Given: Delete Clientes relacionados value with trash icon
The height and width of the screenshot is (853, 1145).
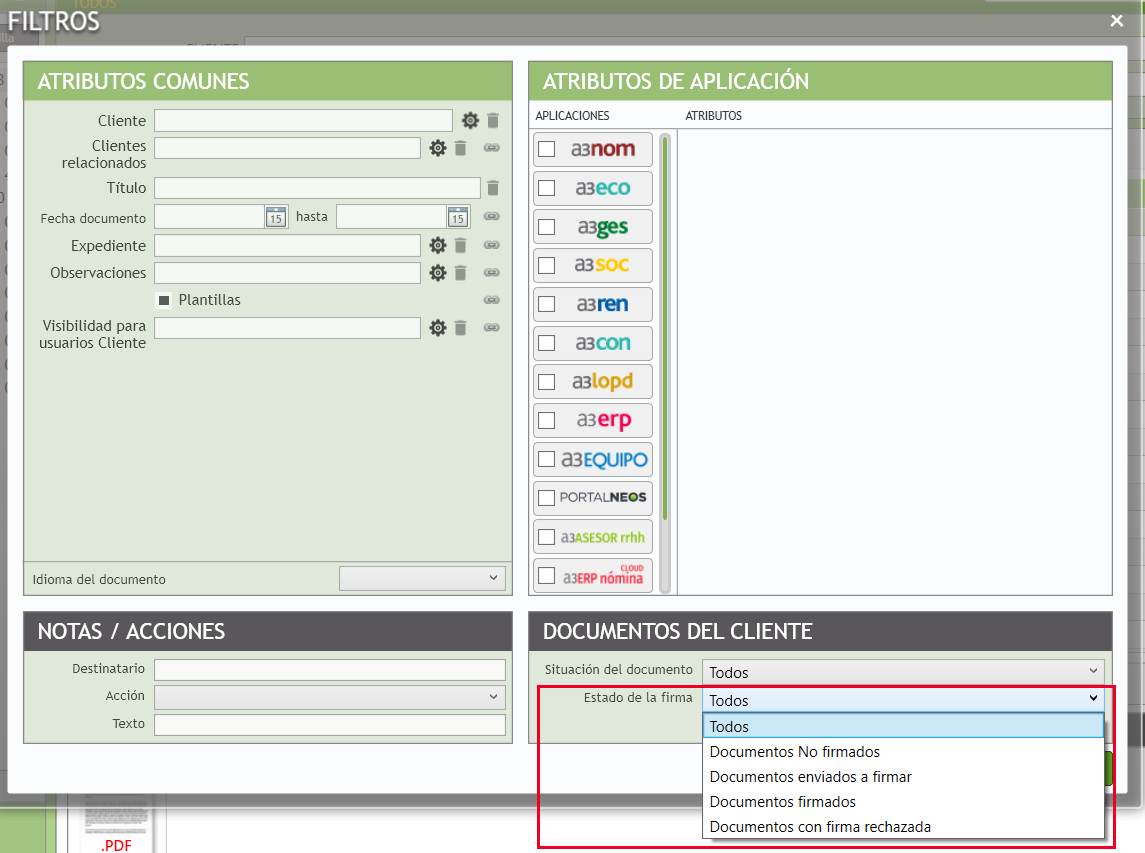Looking at the screenshot, I should tap(460, 148).
